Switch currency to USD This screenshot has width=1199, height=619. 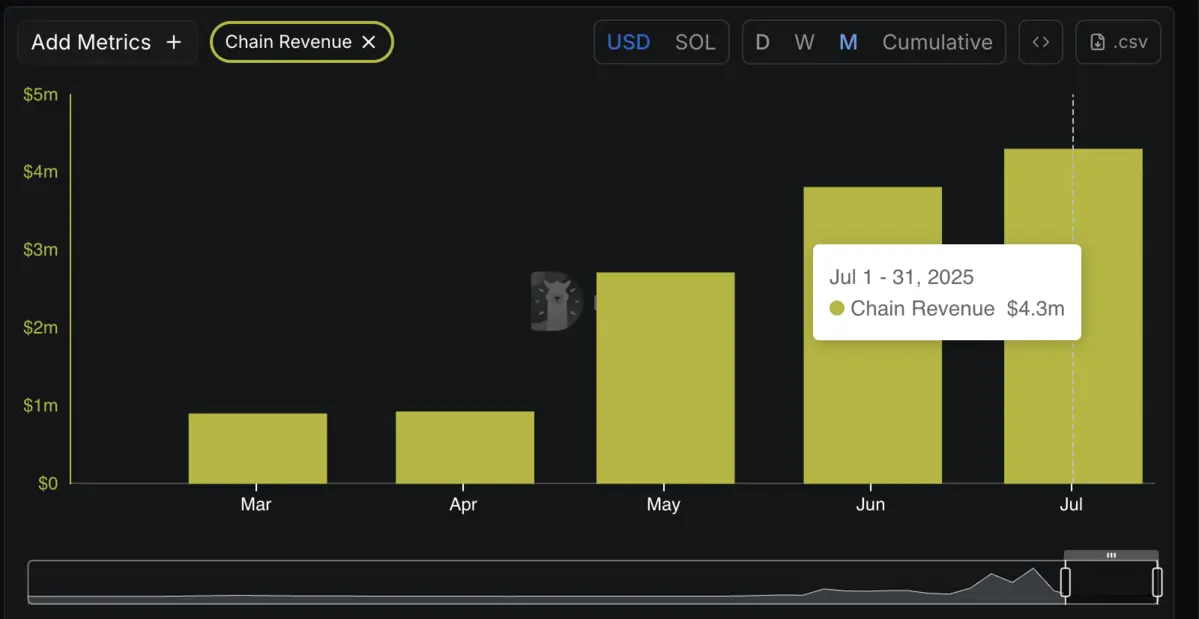628,42
